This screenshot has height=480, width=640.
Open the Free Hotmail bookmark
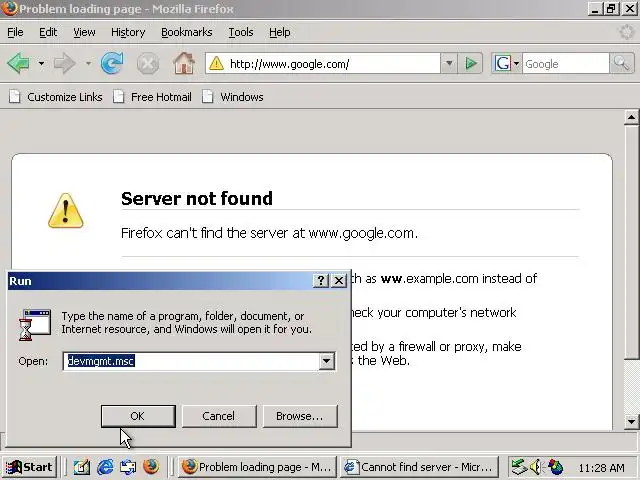(152, 97)
